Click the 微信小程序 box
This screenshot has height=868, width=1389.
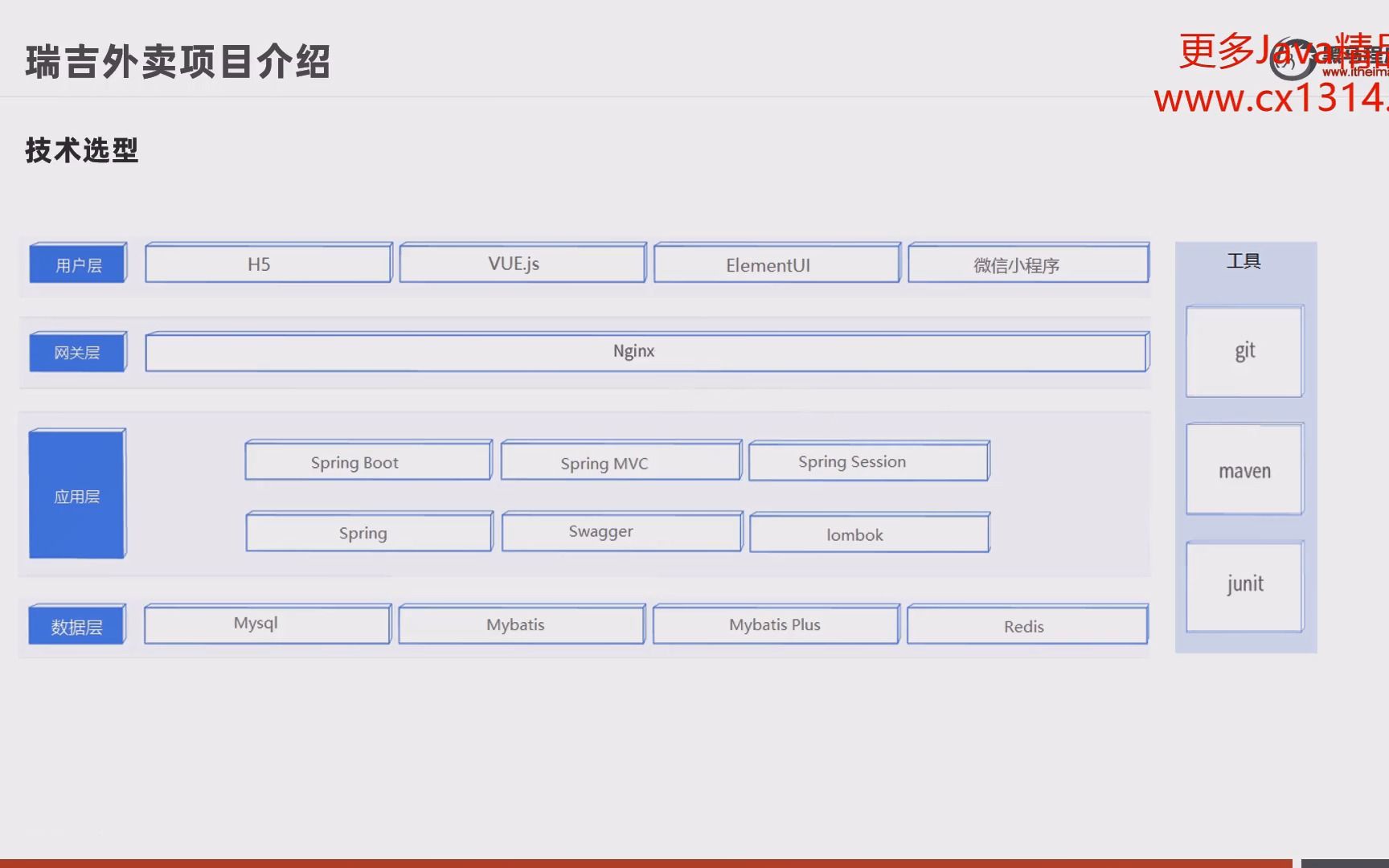tap(1029, 263)
